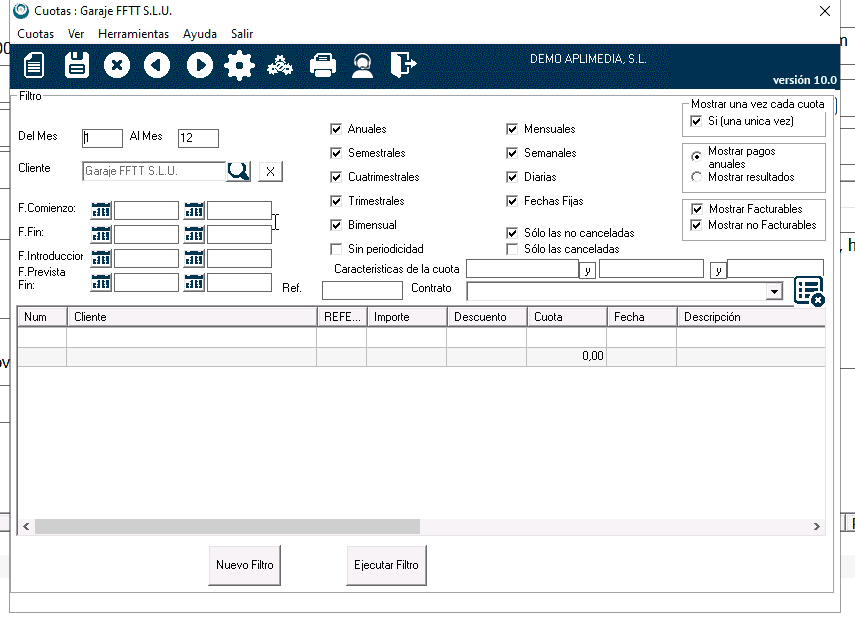Uncheck the Anuales checkbox
855x621 pixels.
(x=337, y=129)
